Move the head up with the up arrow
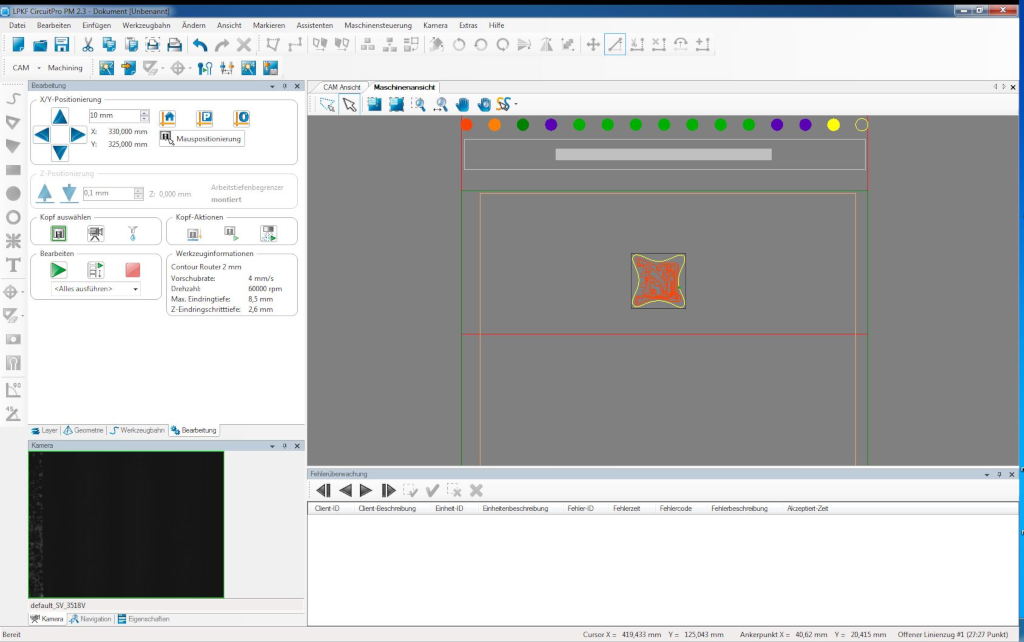 (60, 117)
